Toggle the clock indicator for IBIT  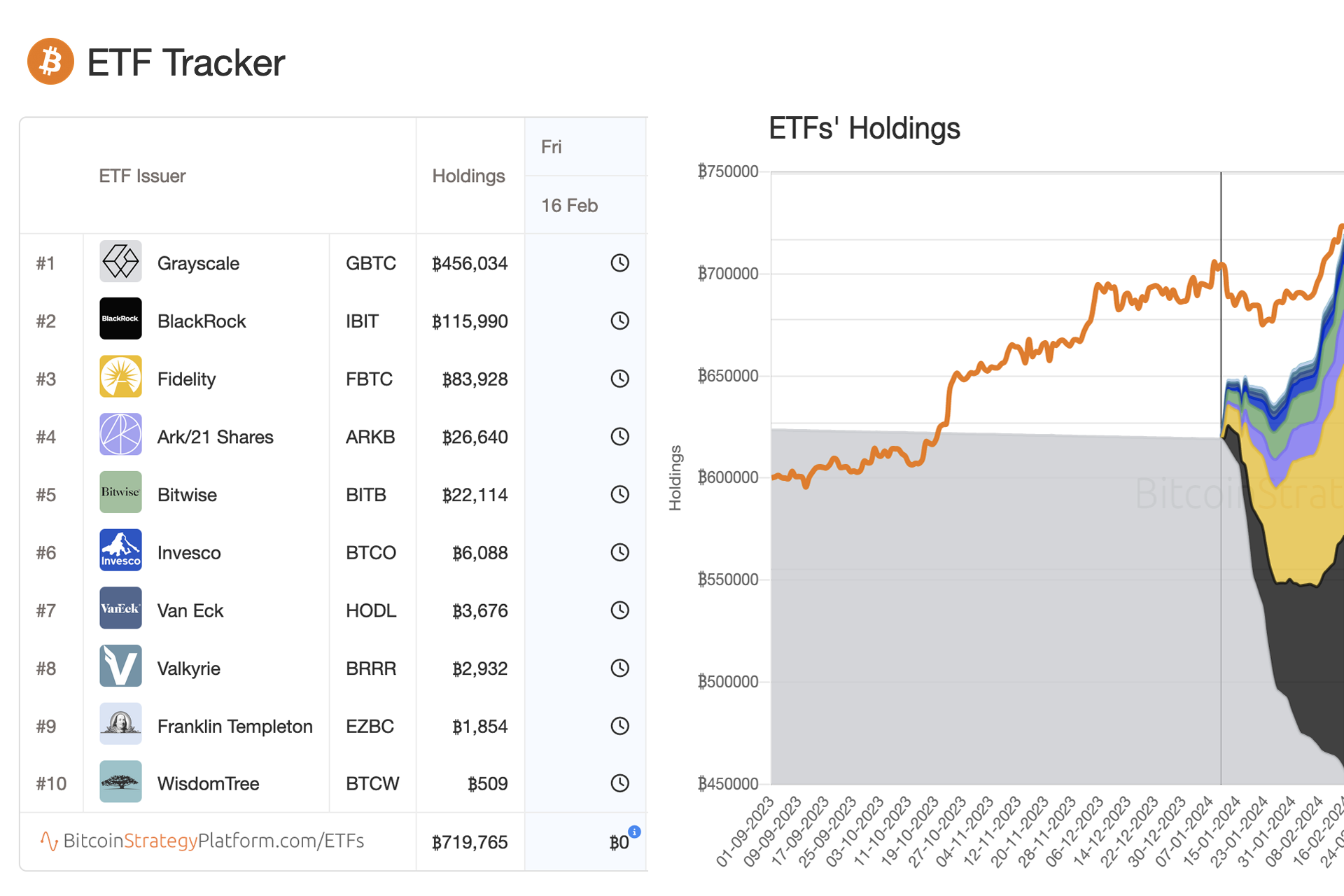click(x=619, y=321)
